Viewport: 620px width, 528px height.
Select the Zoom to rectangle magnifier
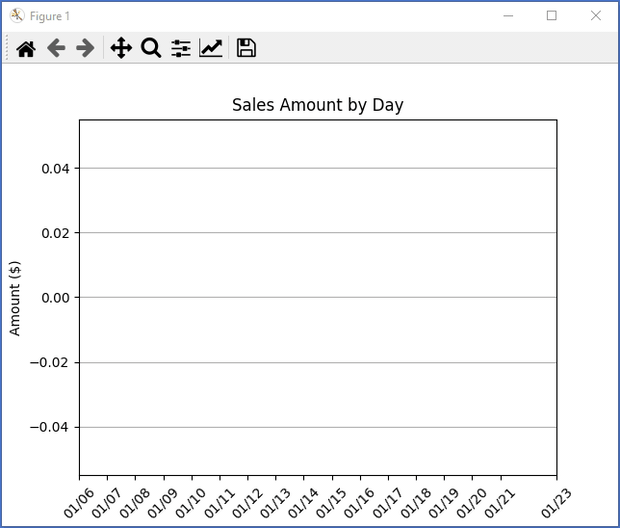coord(151,48)
